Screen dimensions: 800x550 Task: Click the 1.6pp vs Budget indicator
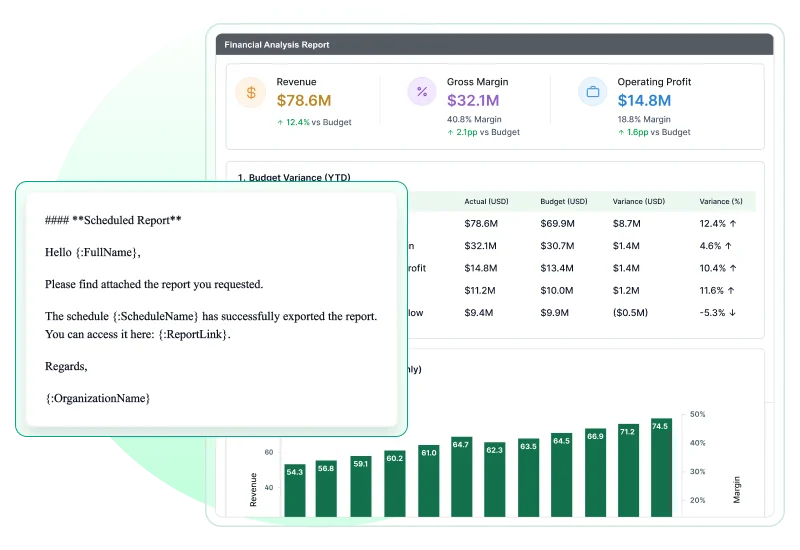[654, 132]
